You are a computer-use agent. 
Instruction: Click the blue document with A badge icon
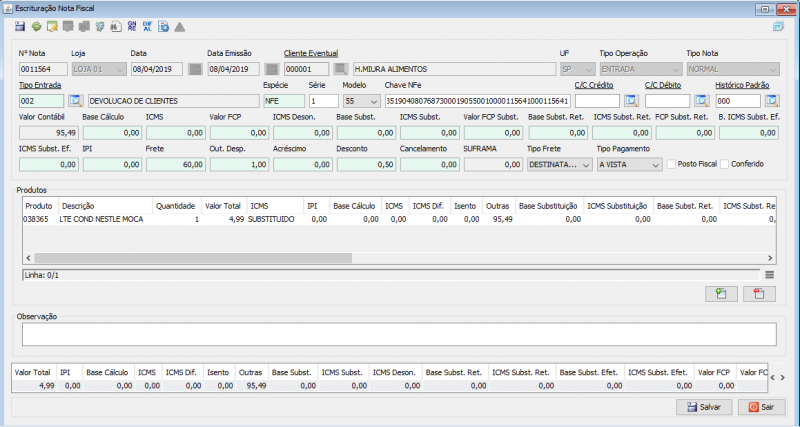(163, 27)
